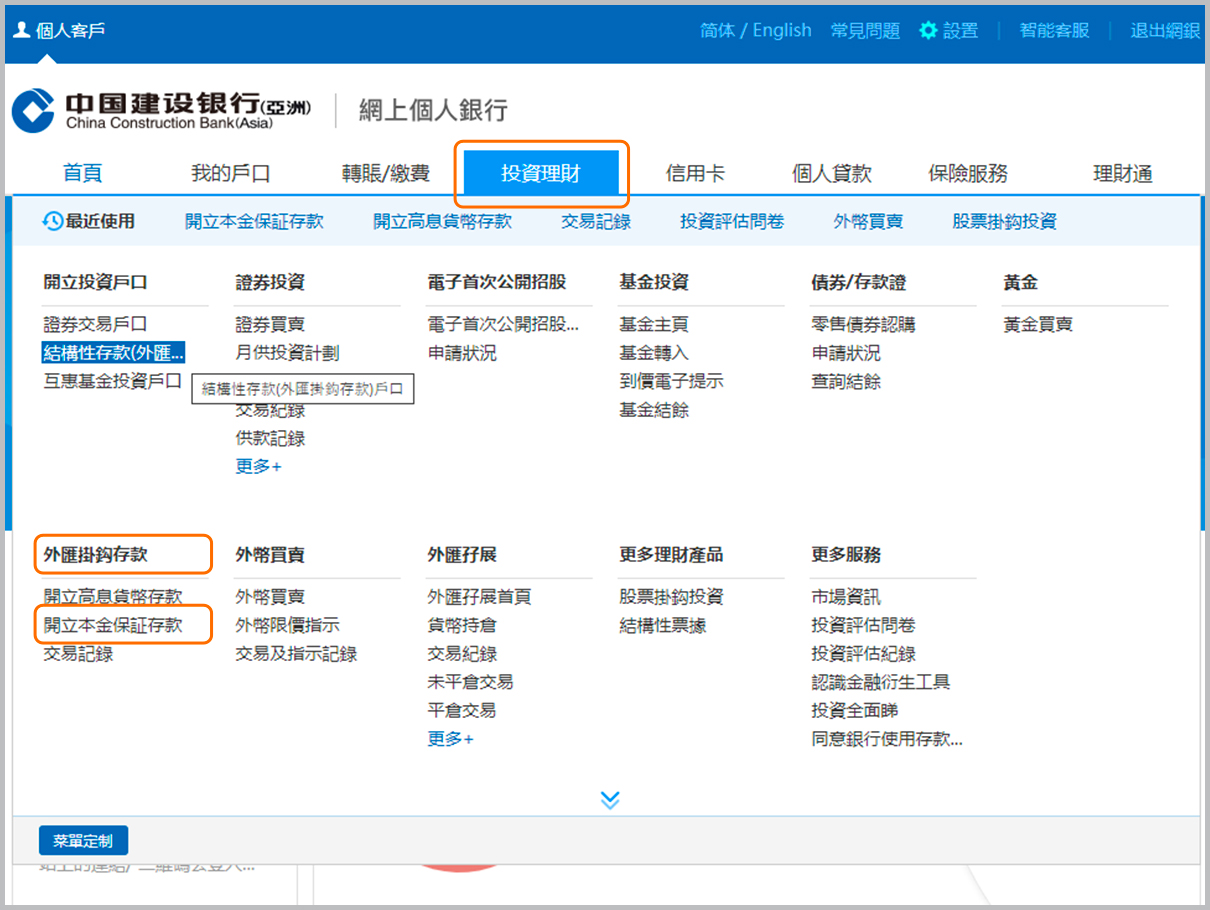Open 認識金融衍生工具
This screenshot has height=910, width=1210.
click(881, 682)
